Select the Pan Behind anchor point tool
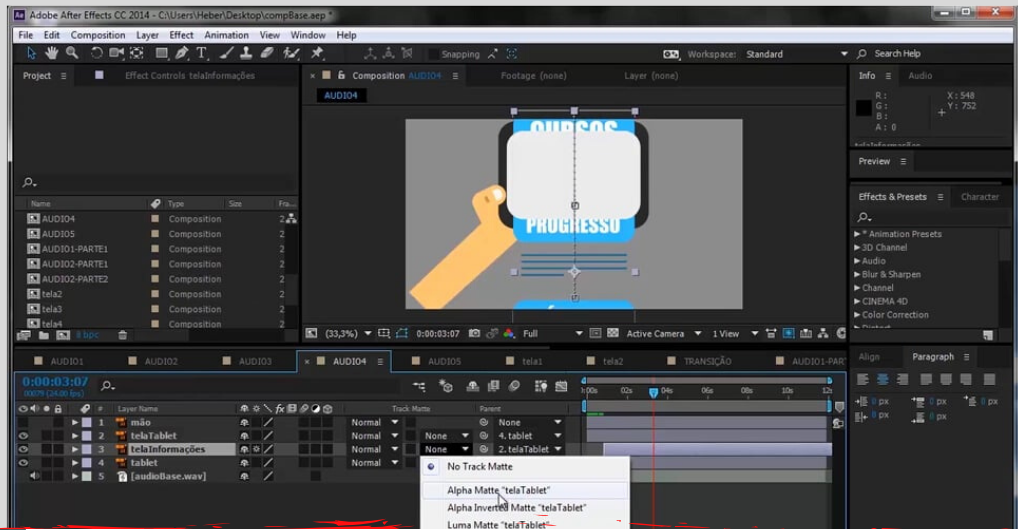The image size is (1018, 530). tap(137, 53)
